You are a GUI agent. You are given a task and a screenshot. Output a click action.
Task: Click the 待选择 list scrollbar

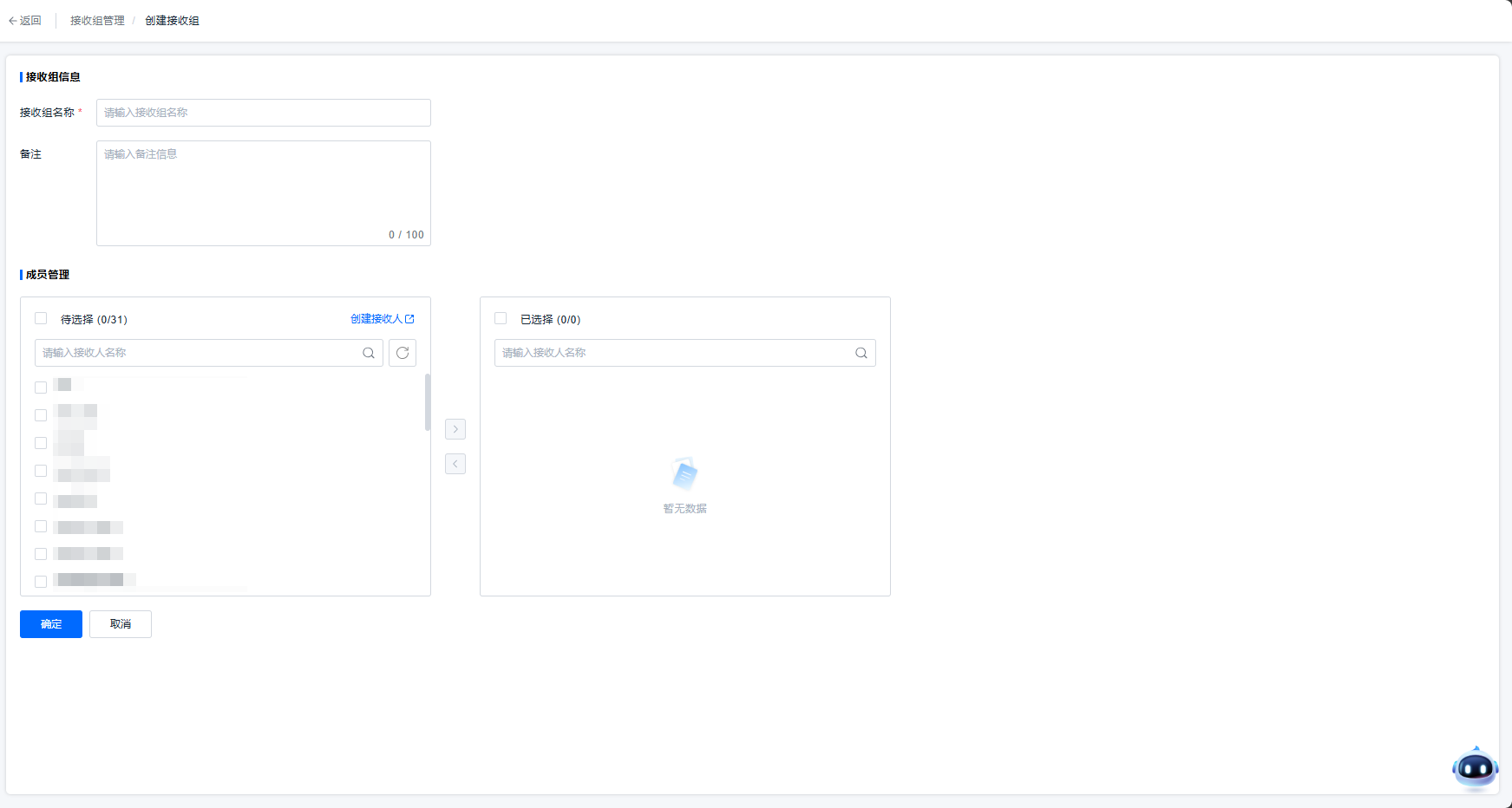[428, 402]
